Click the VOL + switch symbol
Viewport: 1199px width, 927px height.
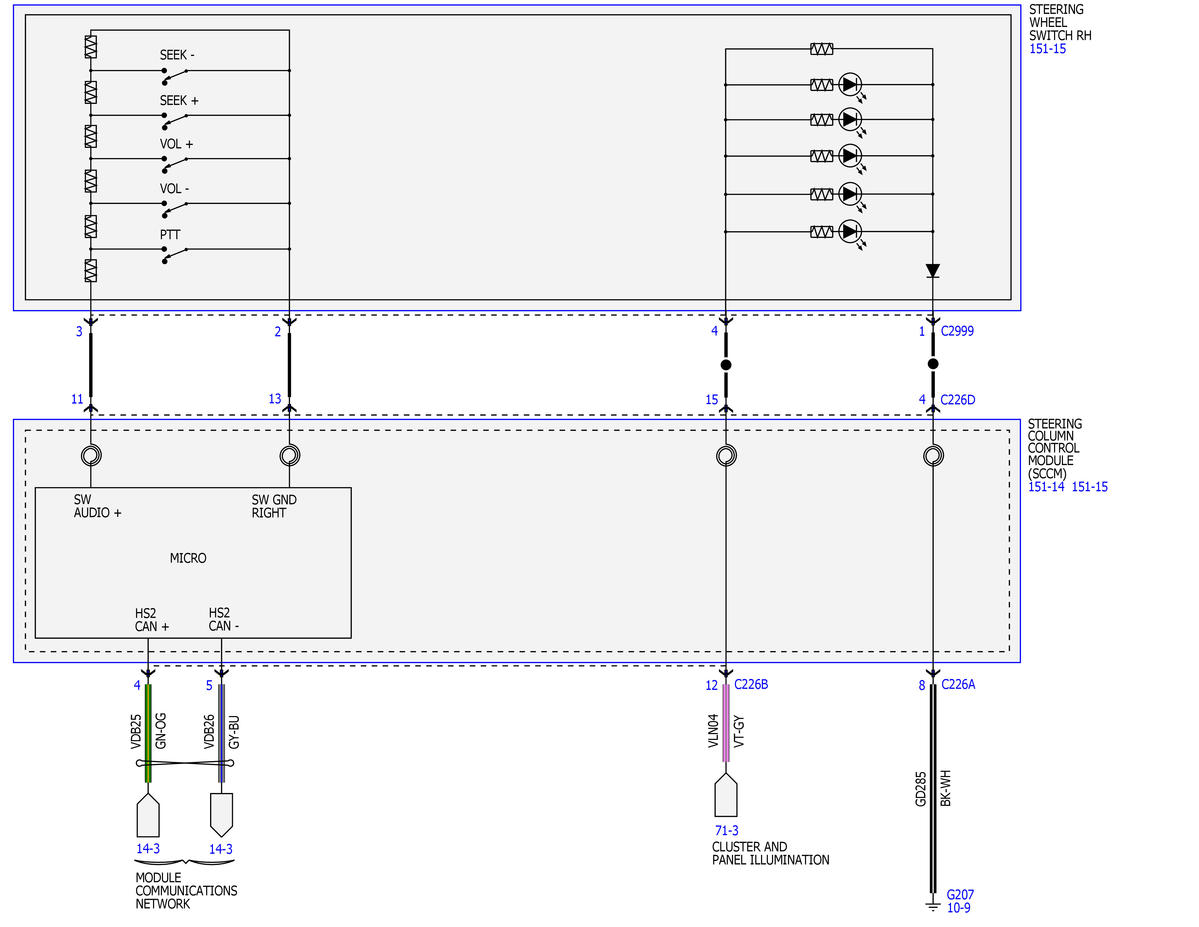(x=175, y=164)
